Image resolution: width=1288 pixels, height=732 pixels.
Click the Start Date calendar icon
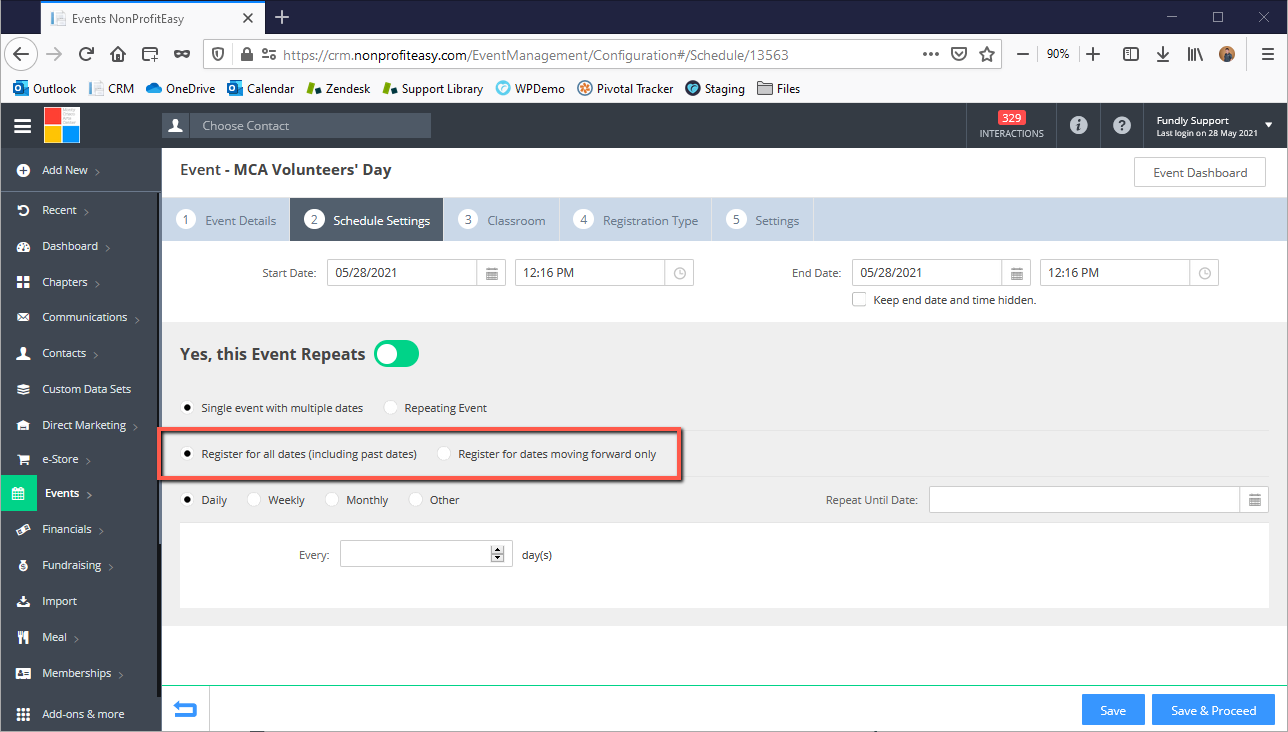(x=491, y=273)
